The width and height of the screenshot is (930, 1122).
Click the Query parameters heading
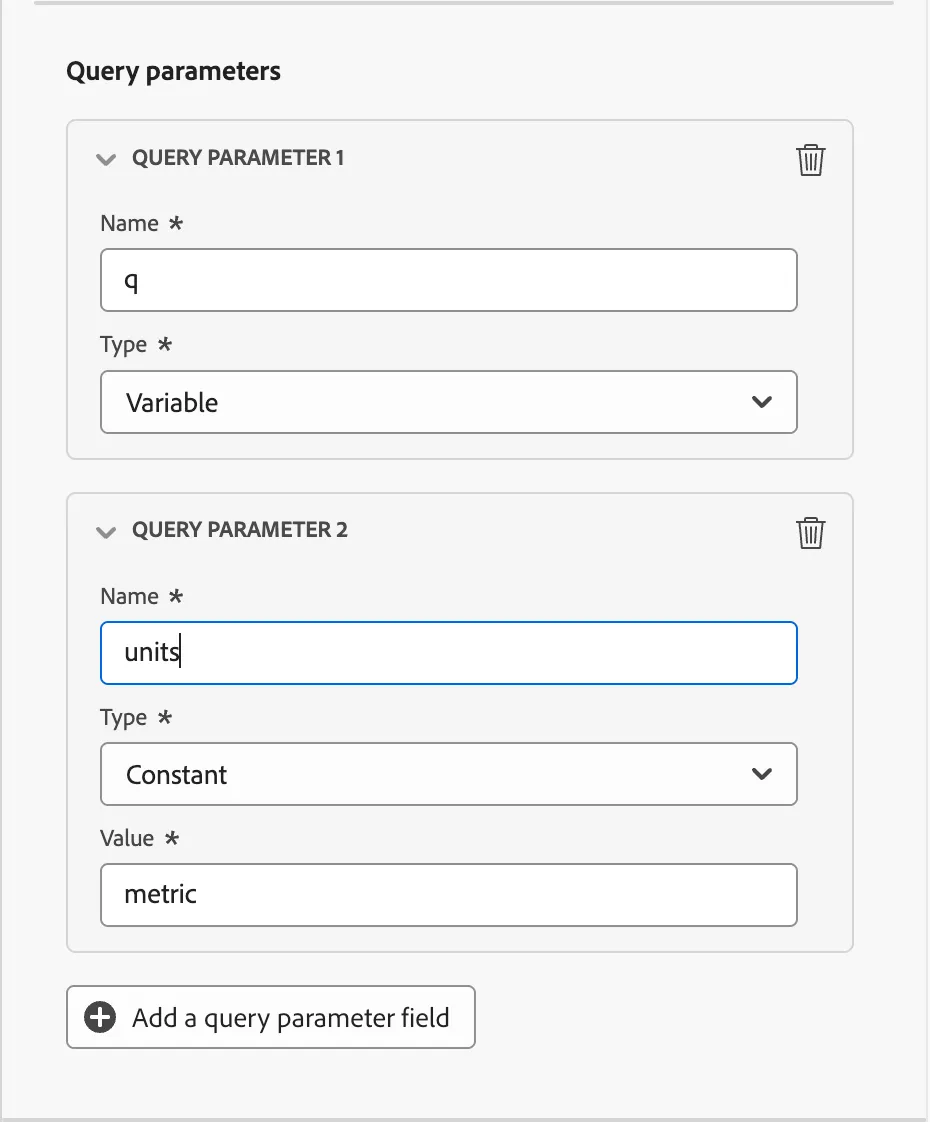pyautogui.click(x=173, y=72)
